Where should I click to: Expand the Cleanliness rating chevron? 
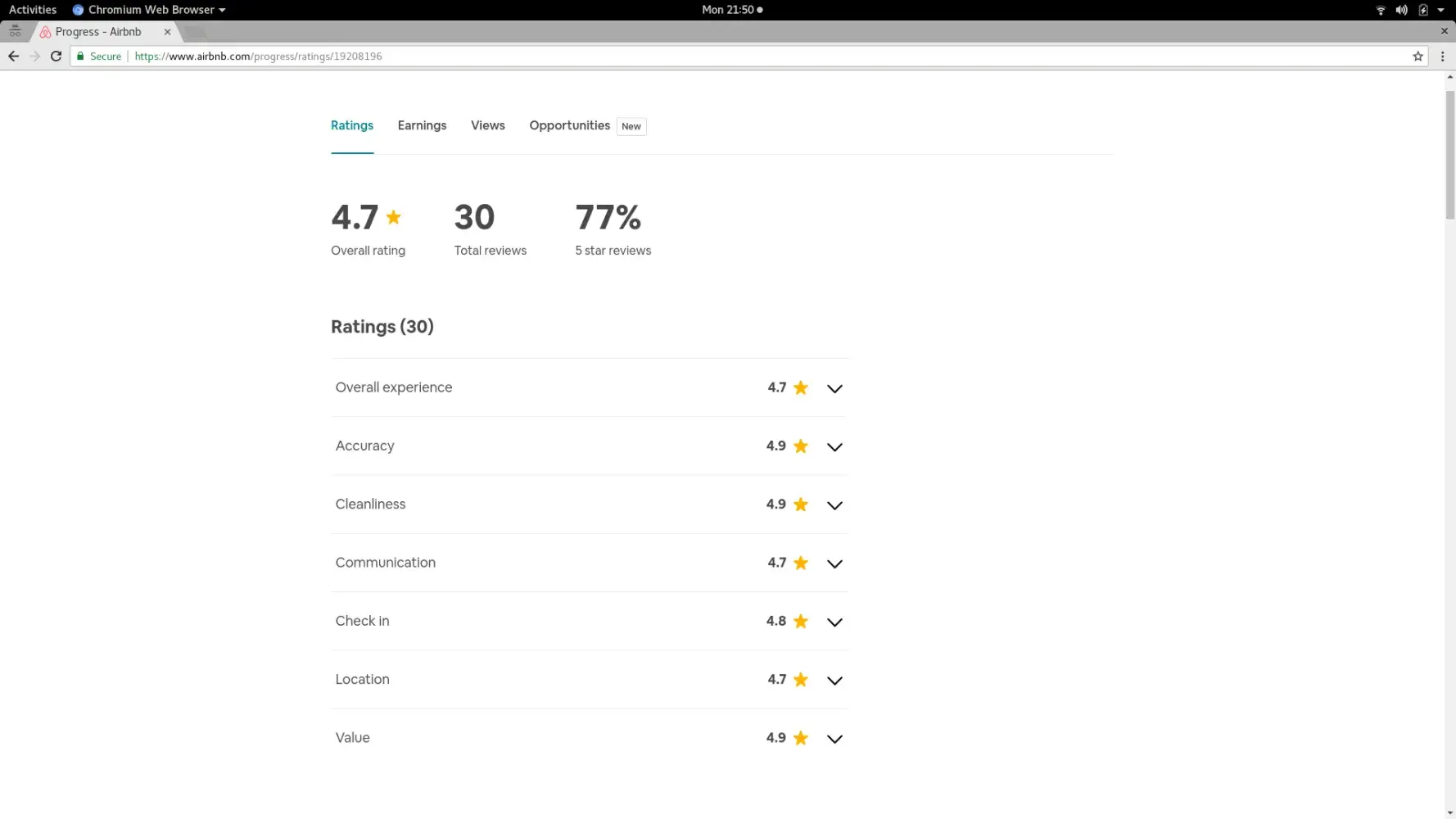[834, 505]
